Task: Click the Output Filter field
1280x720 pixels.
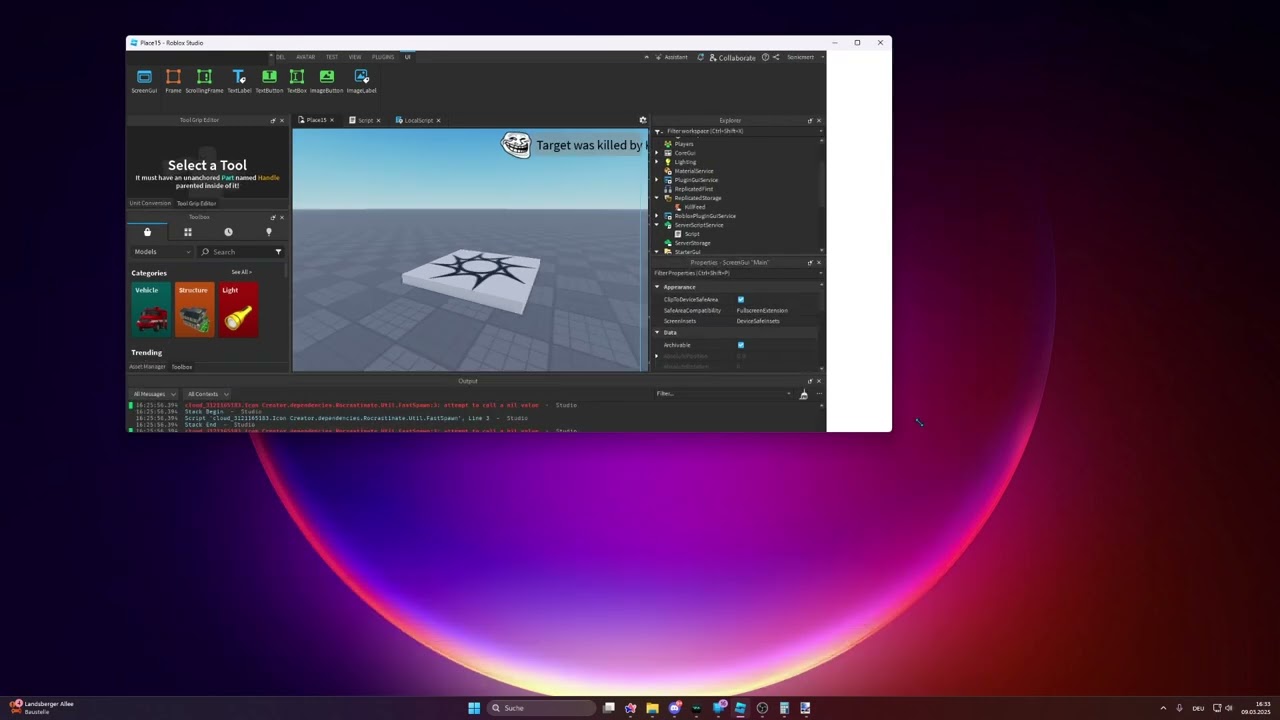Action: click(723, 394)
